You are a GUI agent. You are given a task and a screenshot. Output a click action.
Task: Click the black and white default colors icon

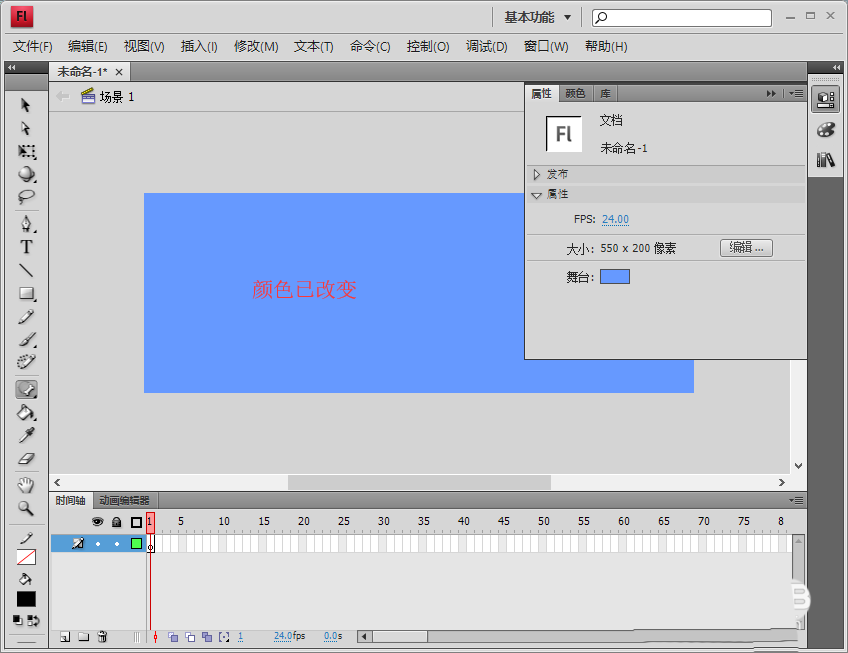(x=18, y=620)
